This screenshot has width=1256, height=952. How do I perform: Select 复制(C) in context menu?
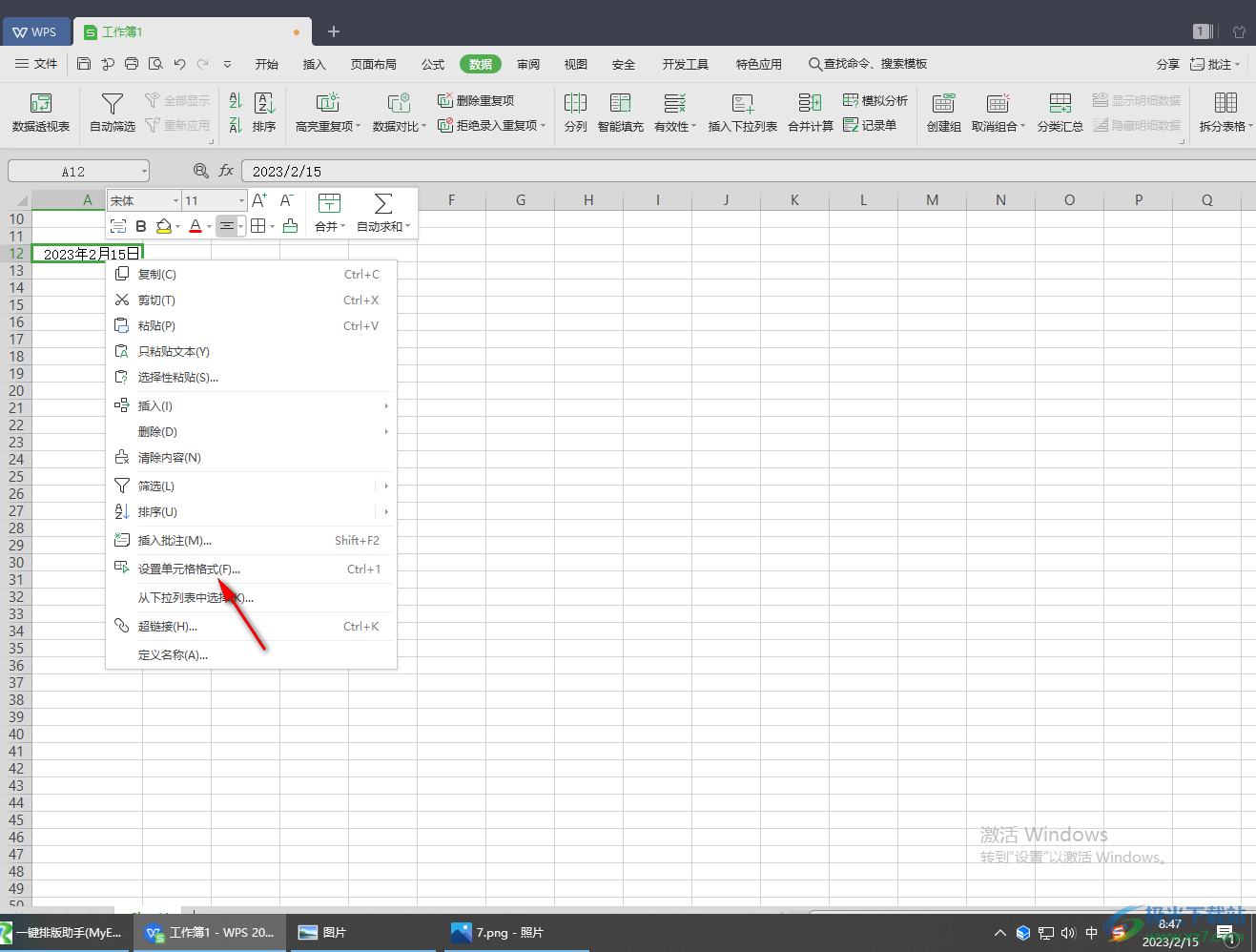(251, 274)
